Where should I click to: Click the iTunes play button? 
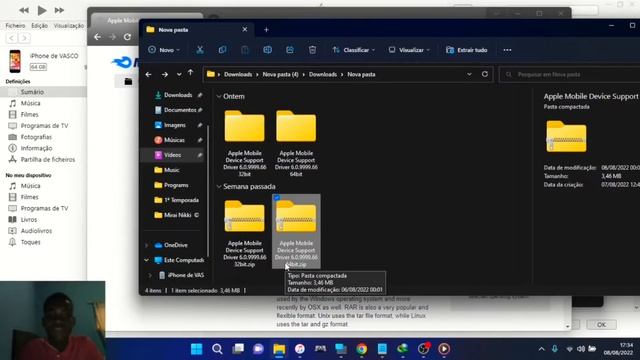[x=42, y=10]
